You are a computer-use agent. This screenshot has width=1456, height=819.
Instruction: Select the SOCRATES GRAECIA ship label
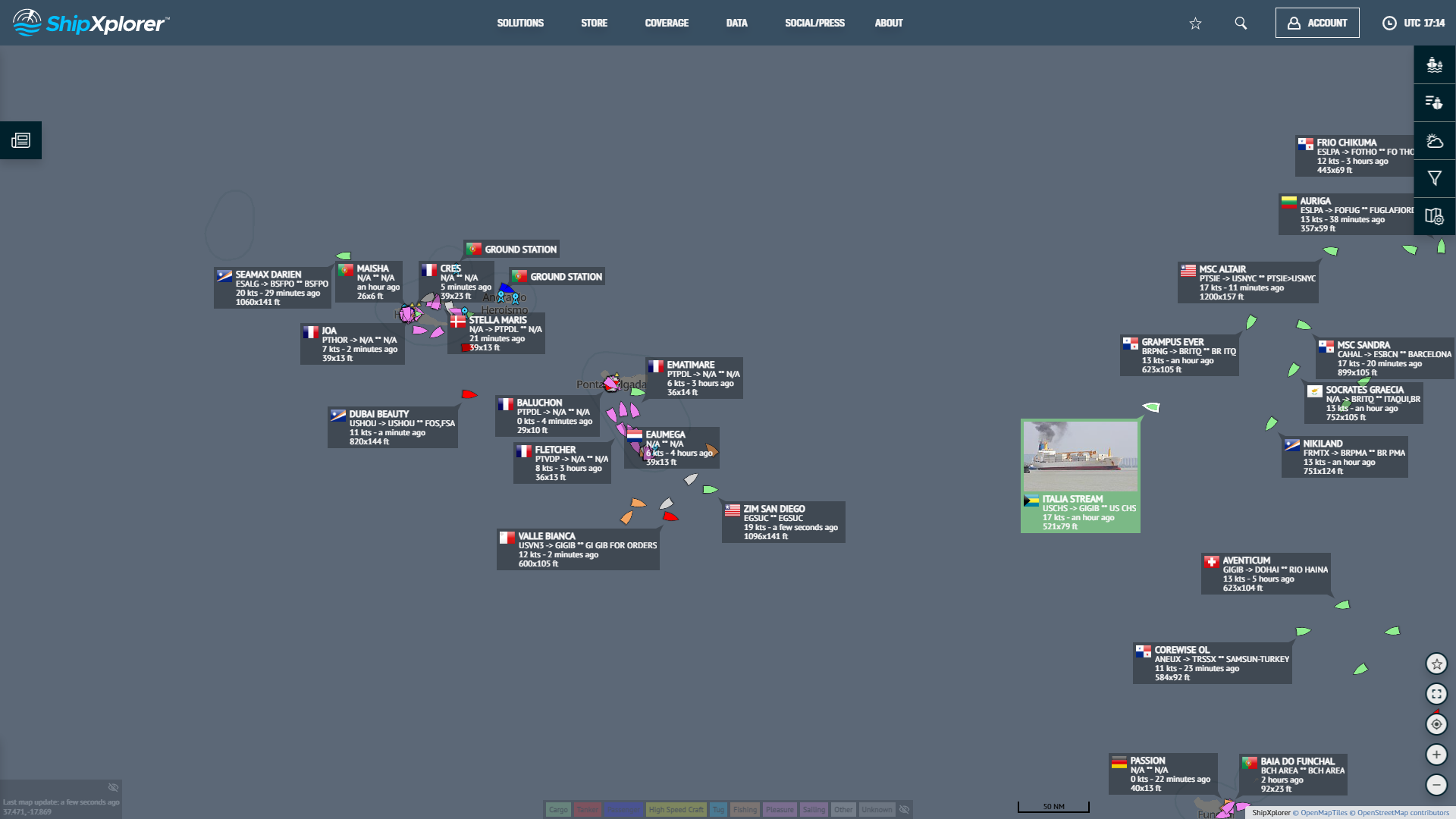point(1363,403)
